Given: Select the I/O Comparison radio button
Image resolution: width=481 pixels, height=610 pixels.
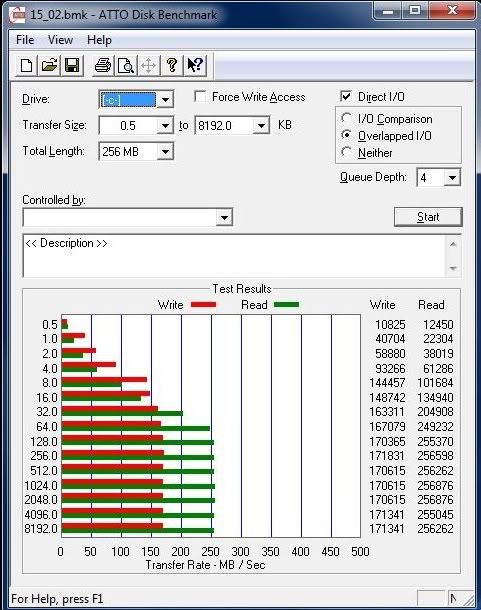Looking at the screenshot, I should [x=346, y=118].
